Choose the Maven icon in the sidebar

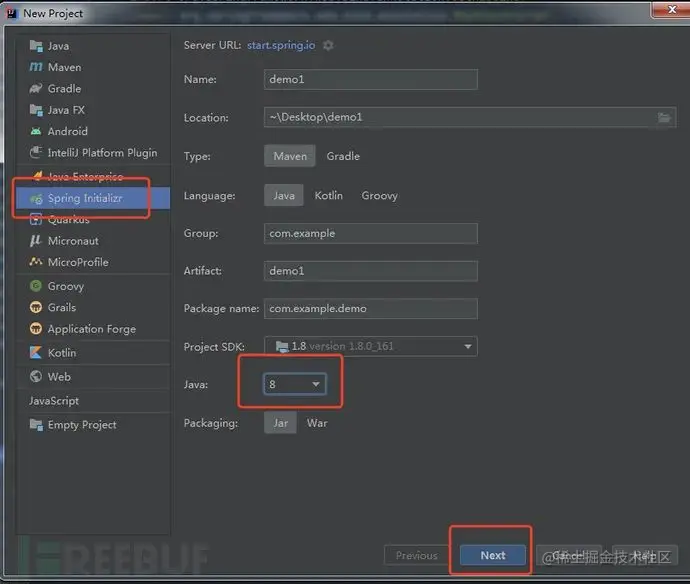(36, 67)
